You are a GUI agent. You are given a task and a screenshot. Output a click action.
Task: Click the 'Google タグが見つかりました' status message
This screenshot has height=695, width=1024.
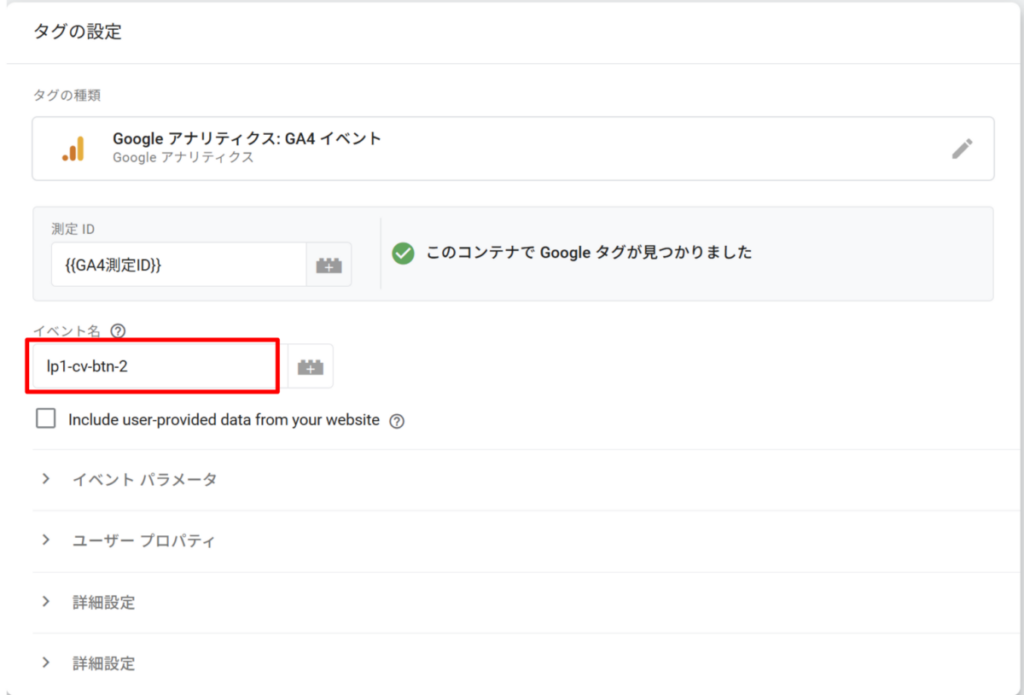(x=589, y=253)
